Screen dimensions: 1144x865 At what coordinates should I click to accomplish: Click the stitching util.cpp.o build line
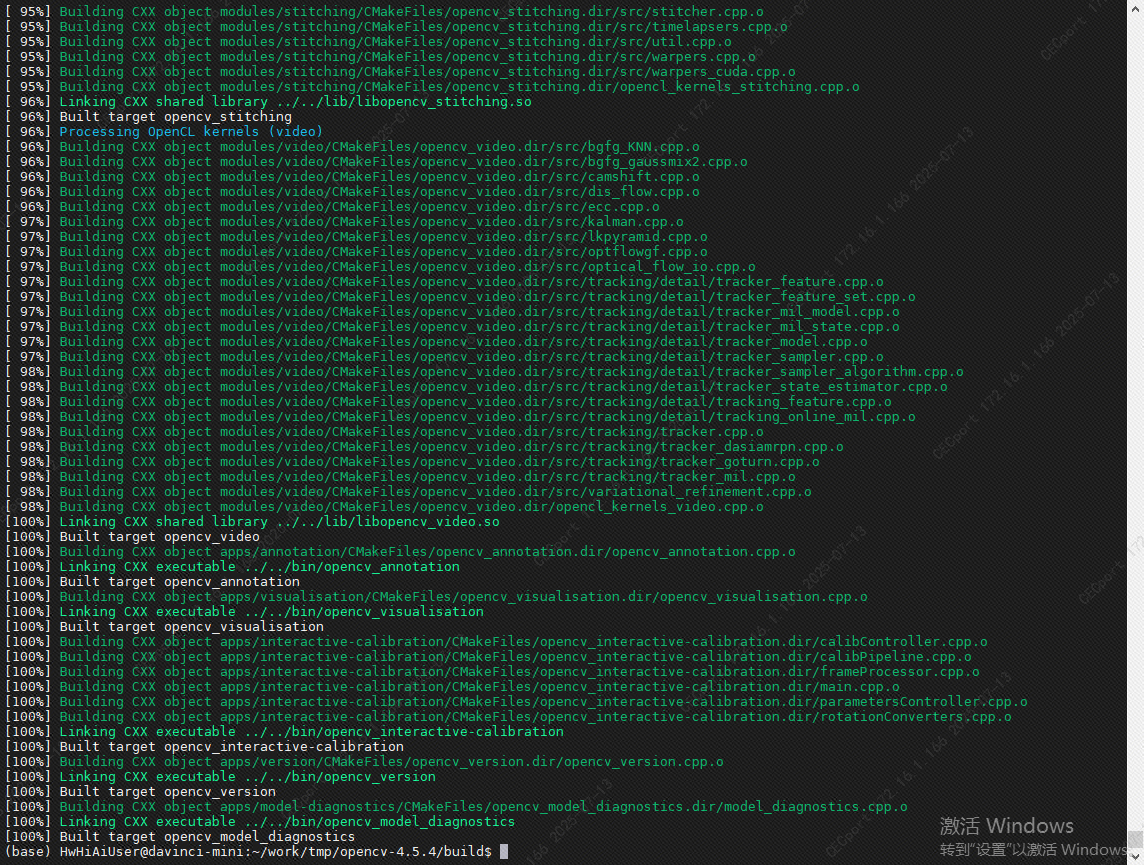coord(368,42)
